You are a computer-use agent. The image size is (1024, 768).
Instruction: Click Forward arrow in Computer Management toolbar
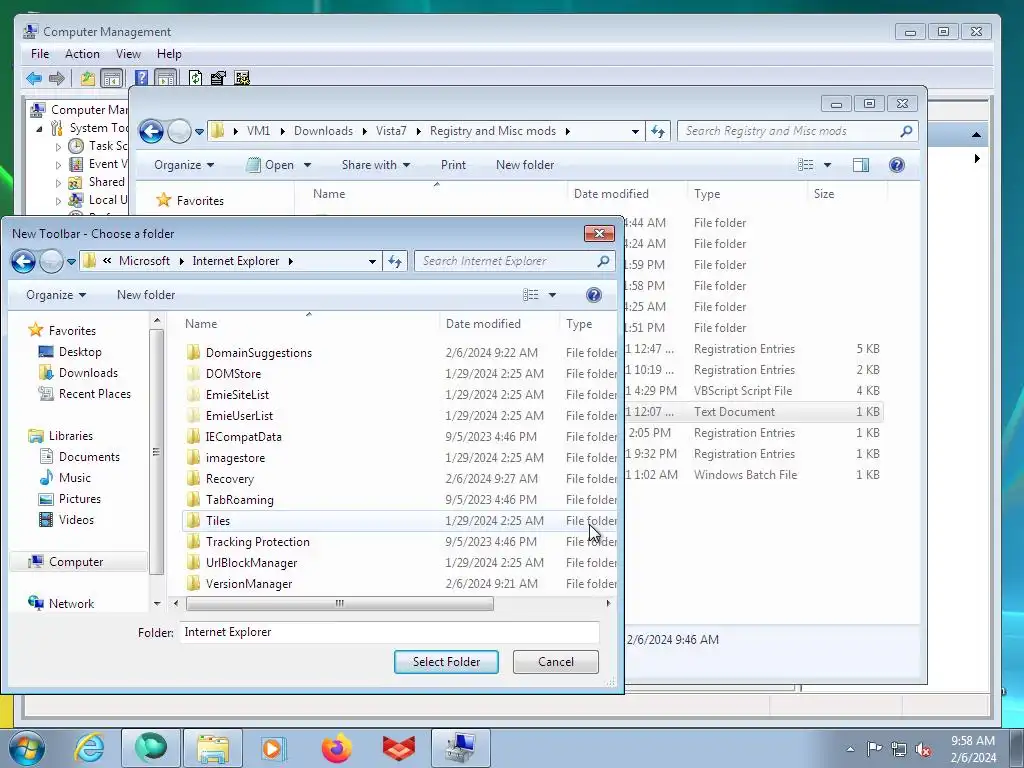[x=57, y=78]
